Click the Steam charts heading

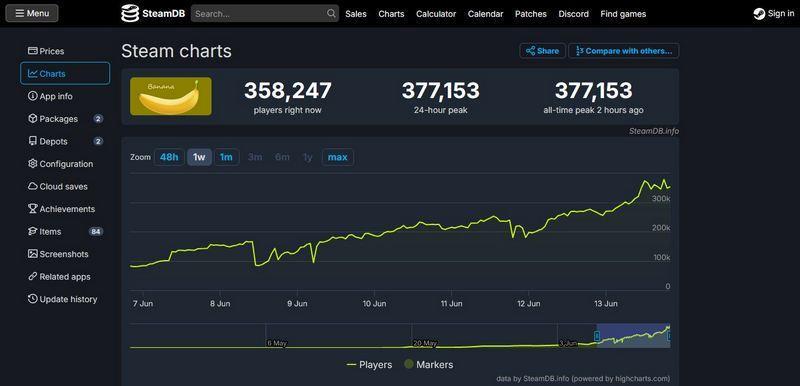click(177, 51)
